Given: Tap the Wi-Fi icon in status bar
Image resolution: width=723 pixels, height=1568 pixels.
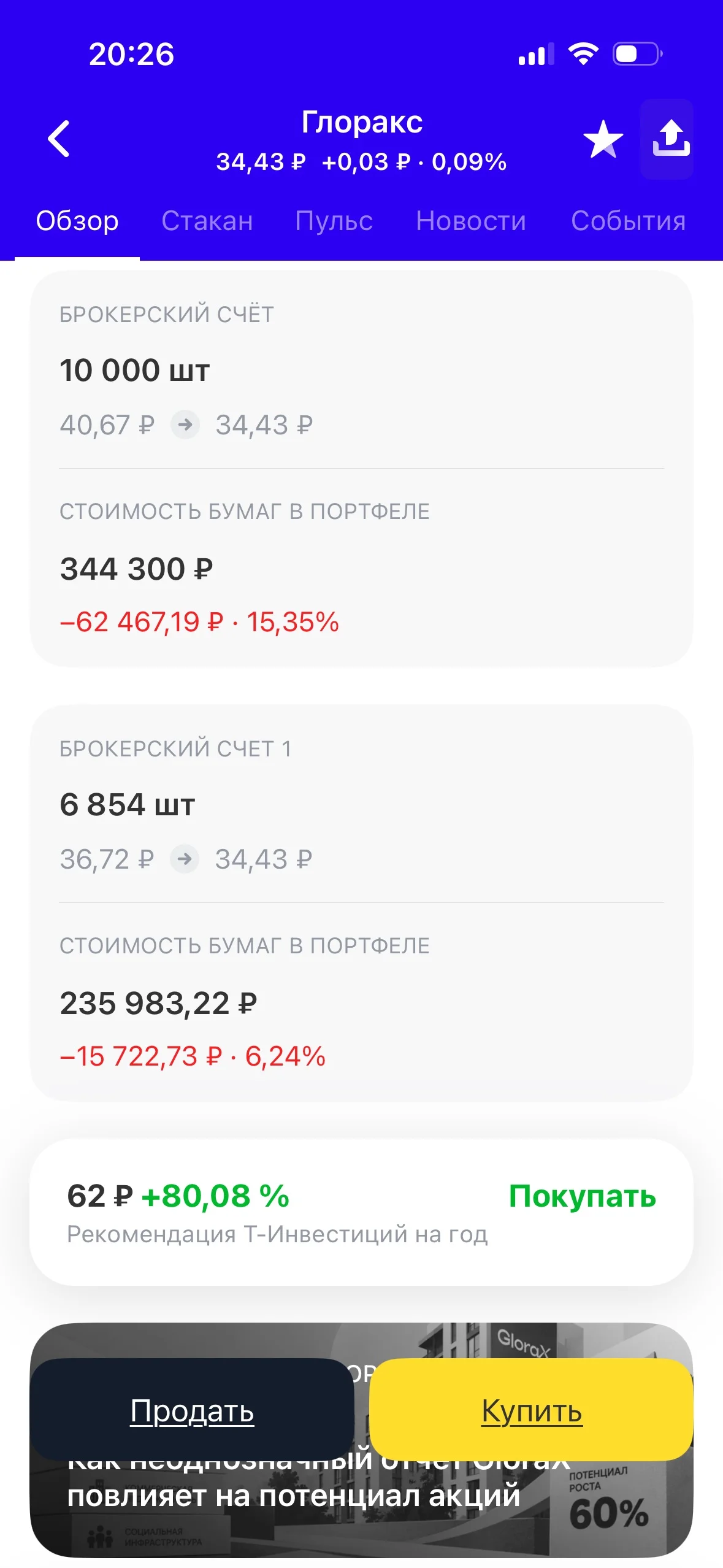Looking at the screenshot, I should (x=583, y=54).
